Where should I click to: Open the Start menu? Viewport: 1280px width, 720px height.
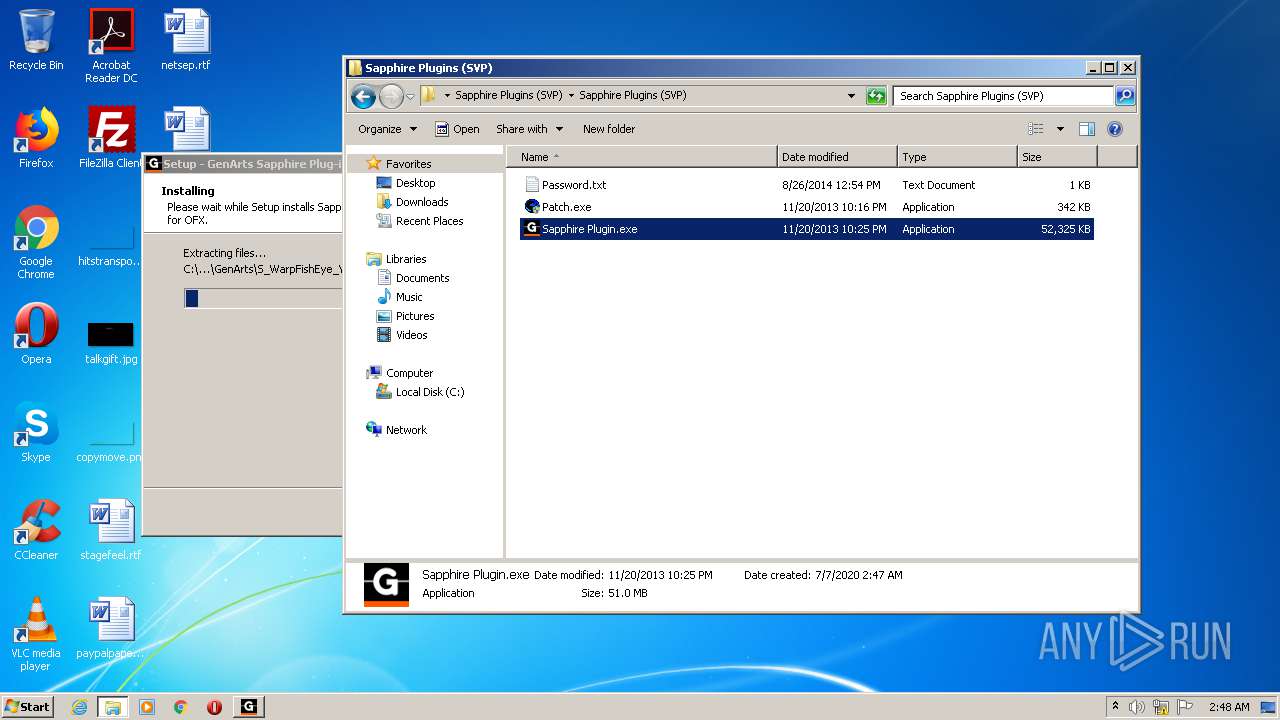point(28,707)
